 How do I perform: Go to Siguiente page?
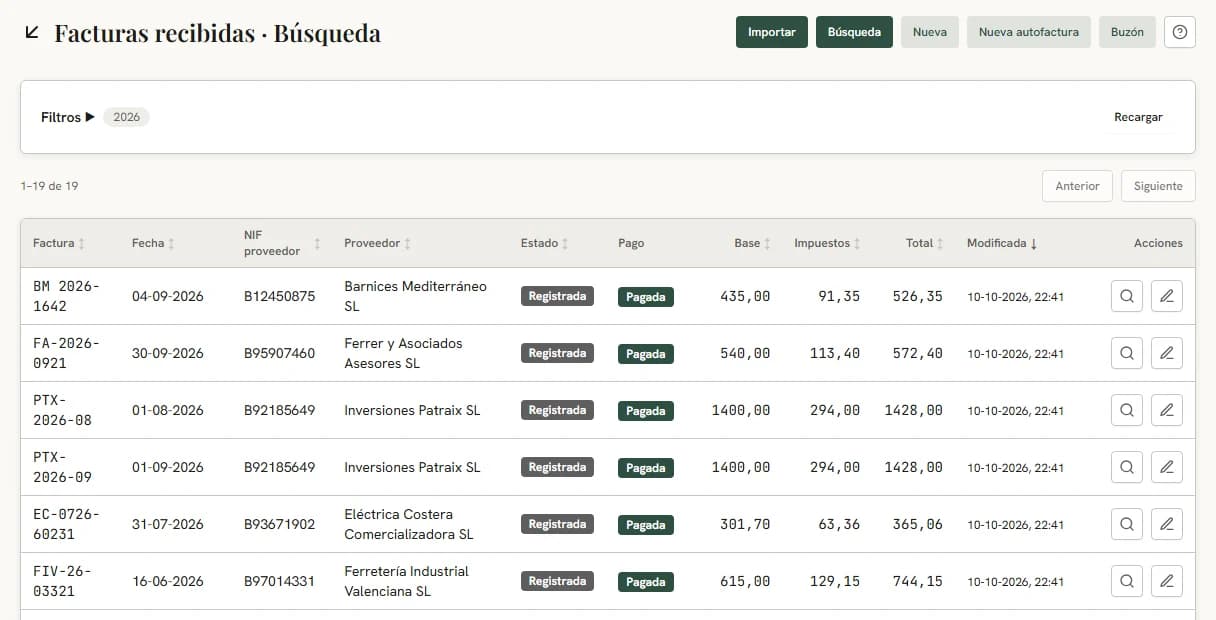1158,186
